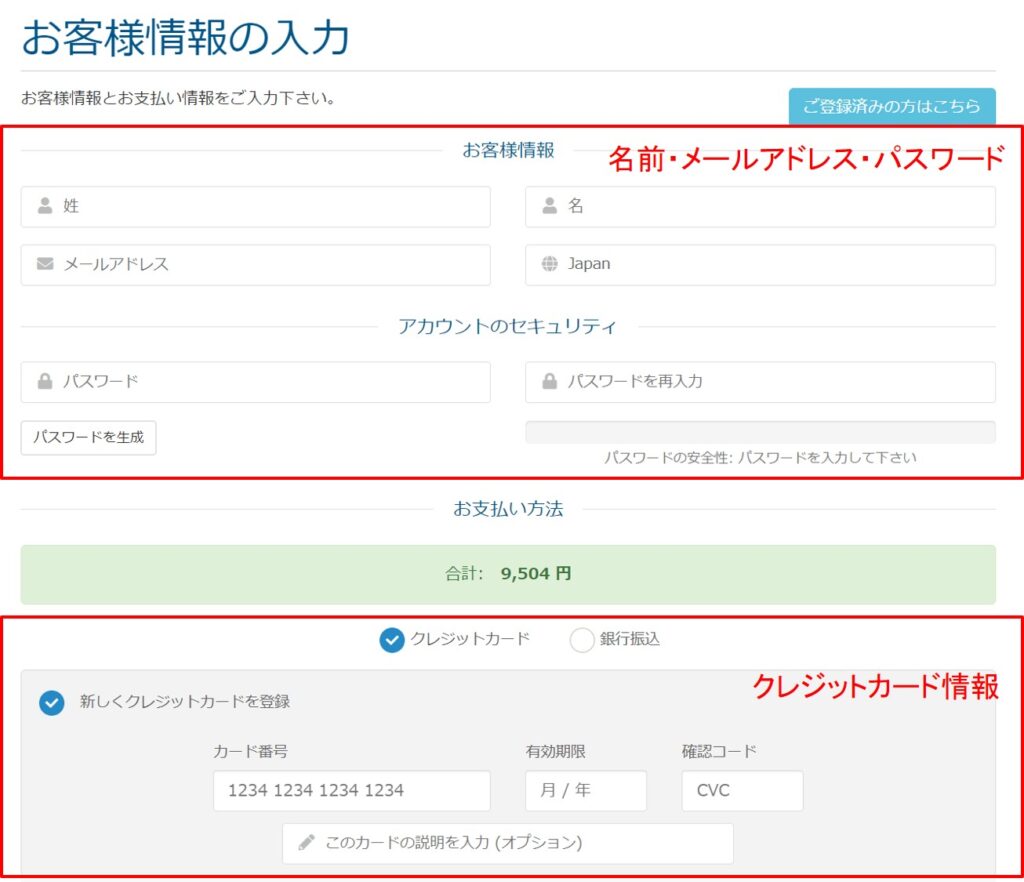
Task: Open the Japan country selector
Action: click(x=760, y=264)
